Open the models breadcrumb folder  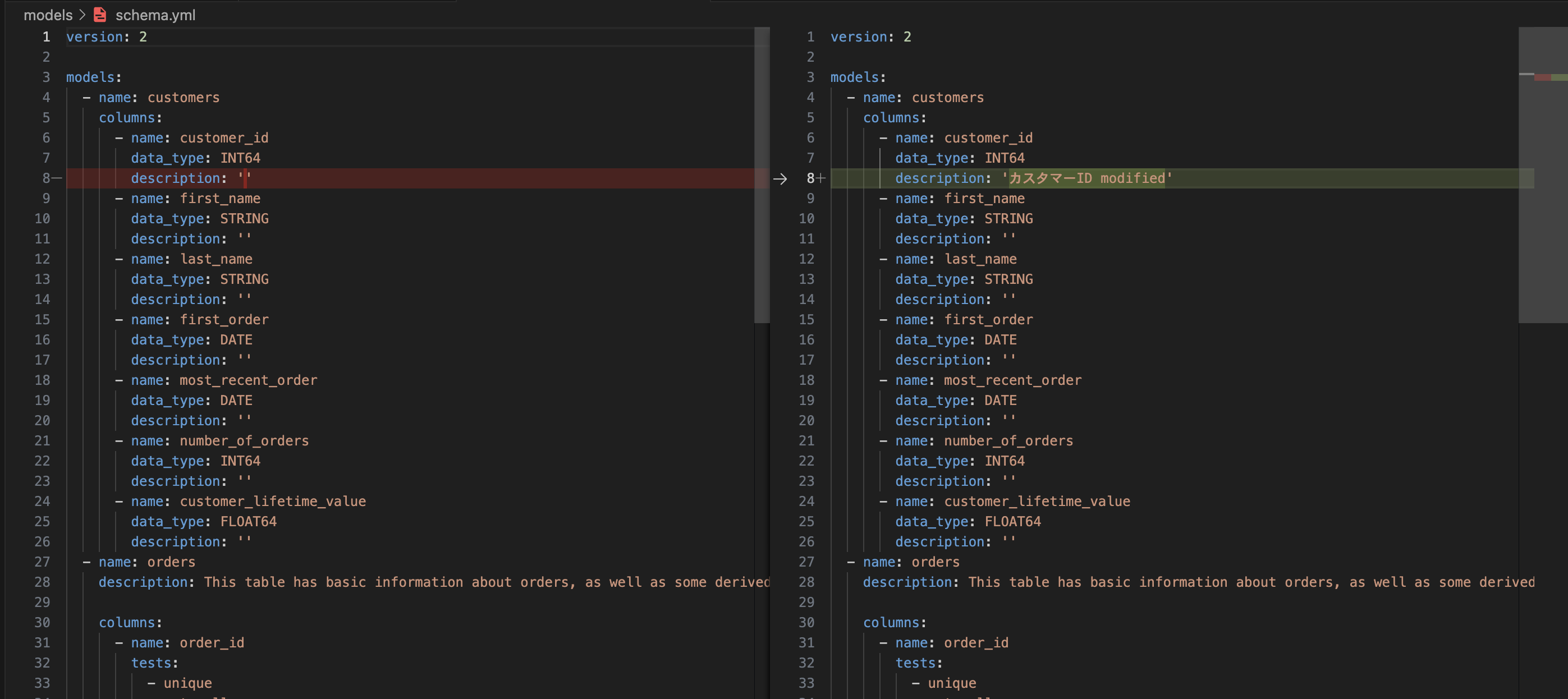(48, 15)
